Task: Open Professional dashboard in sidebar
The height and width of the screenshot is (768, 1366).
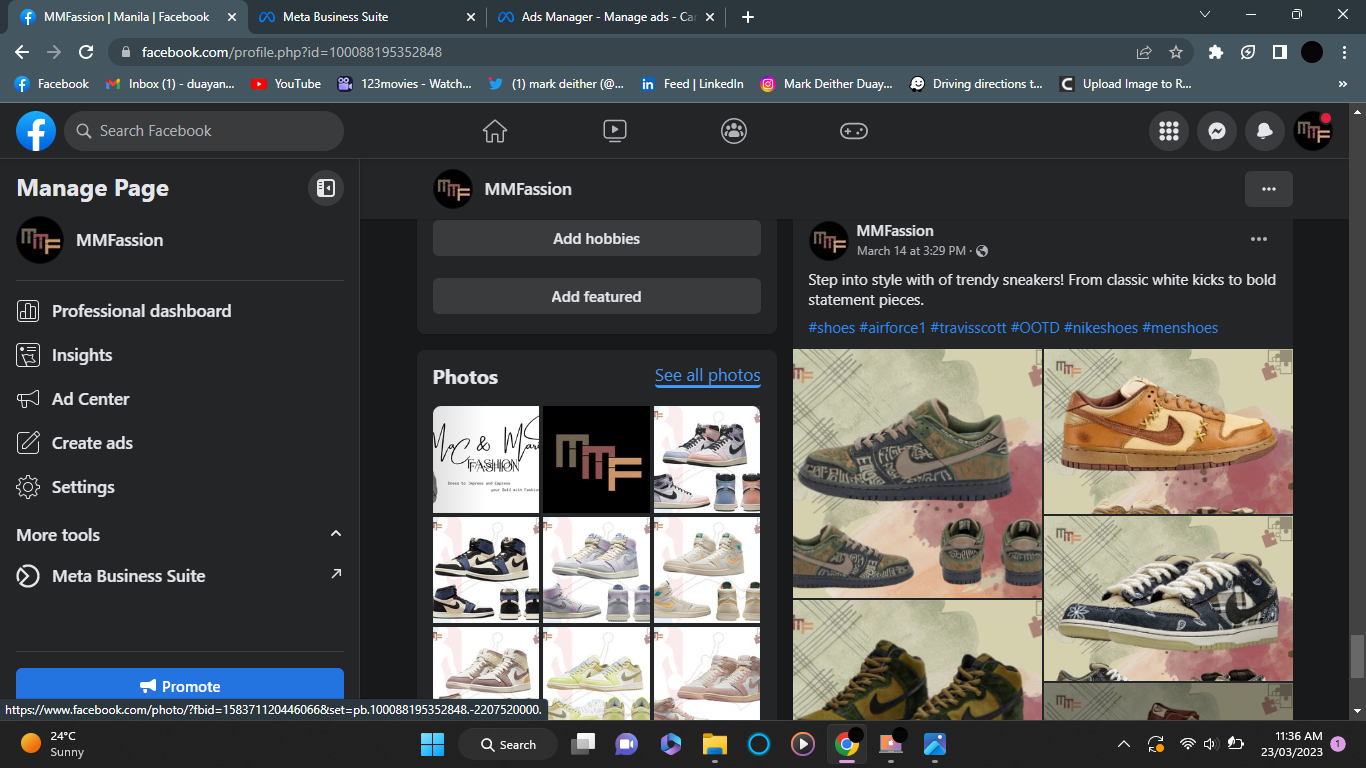Action: point(180,311)
